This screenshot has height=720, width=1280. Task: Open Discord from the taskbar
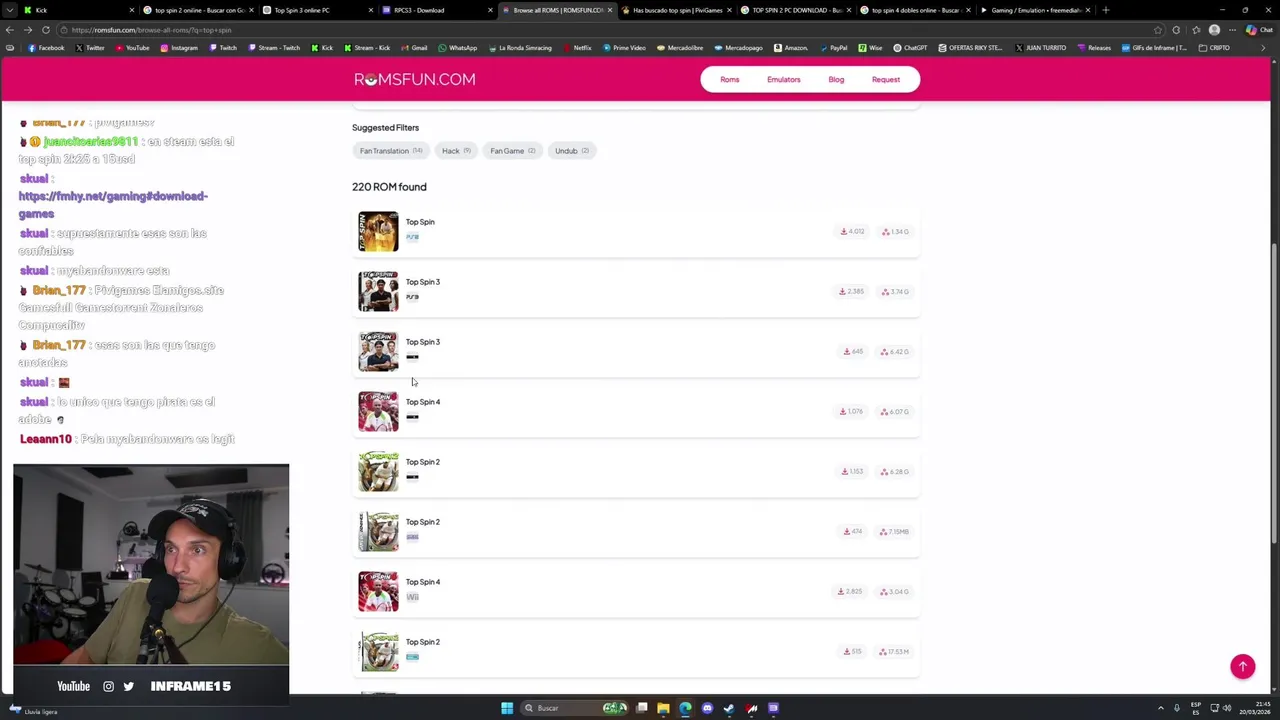(x=707, y=708)
